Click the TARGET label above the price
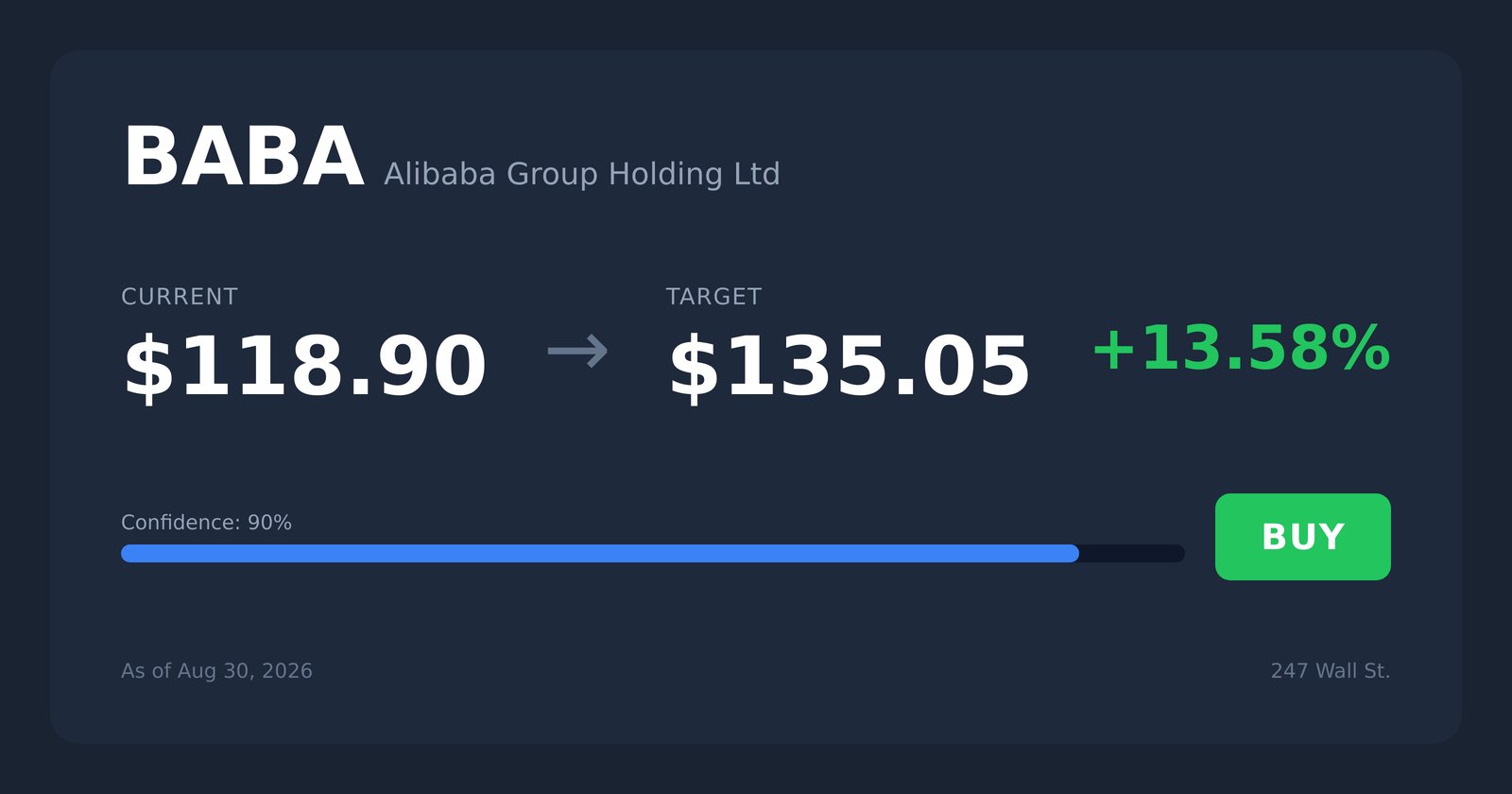Viewport: 1512px width, 794px height. tap(713, 297)
